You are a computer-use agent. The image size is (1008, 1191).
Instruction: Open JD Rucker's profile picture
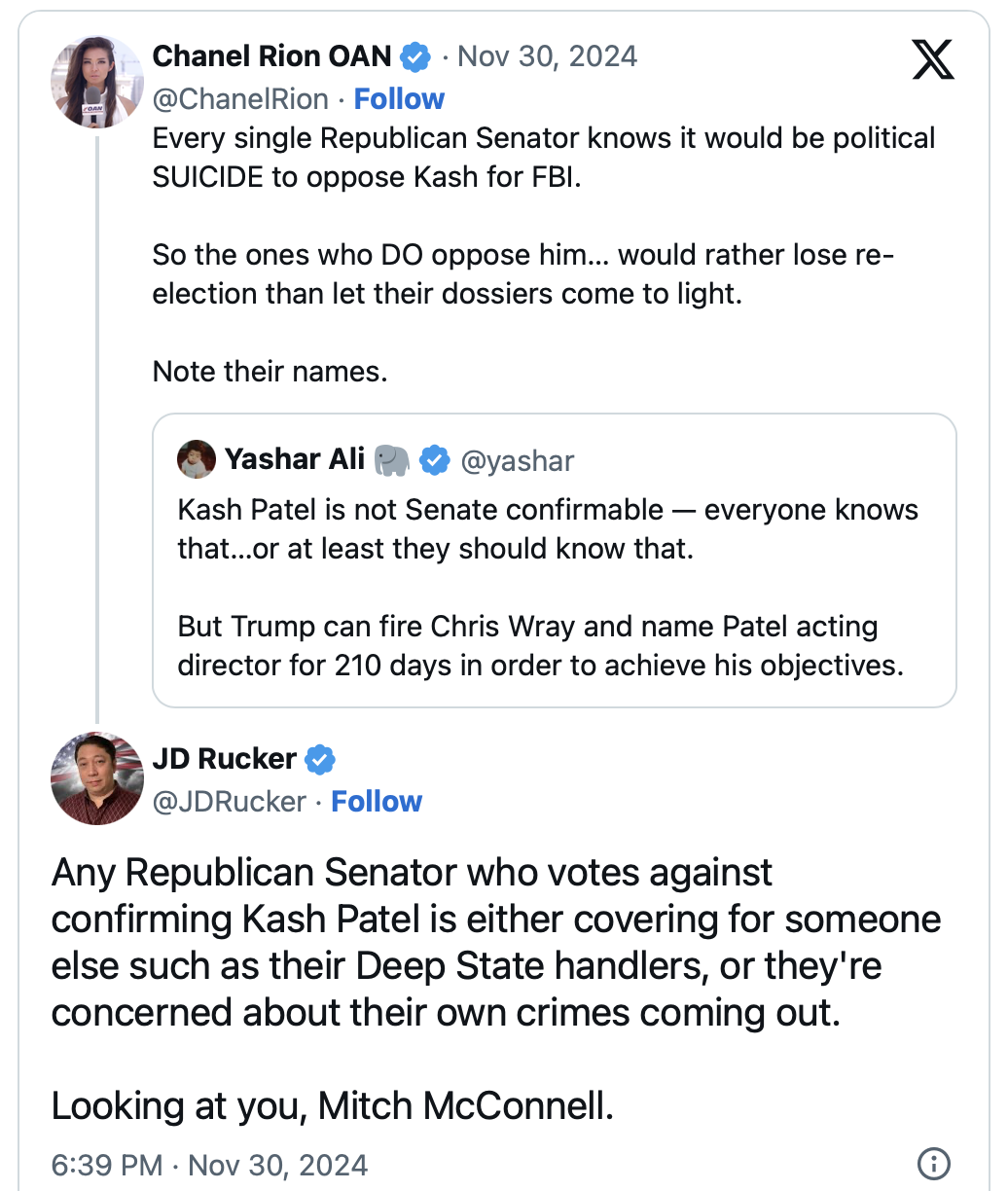[97, 778]
